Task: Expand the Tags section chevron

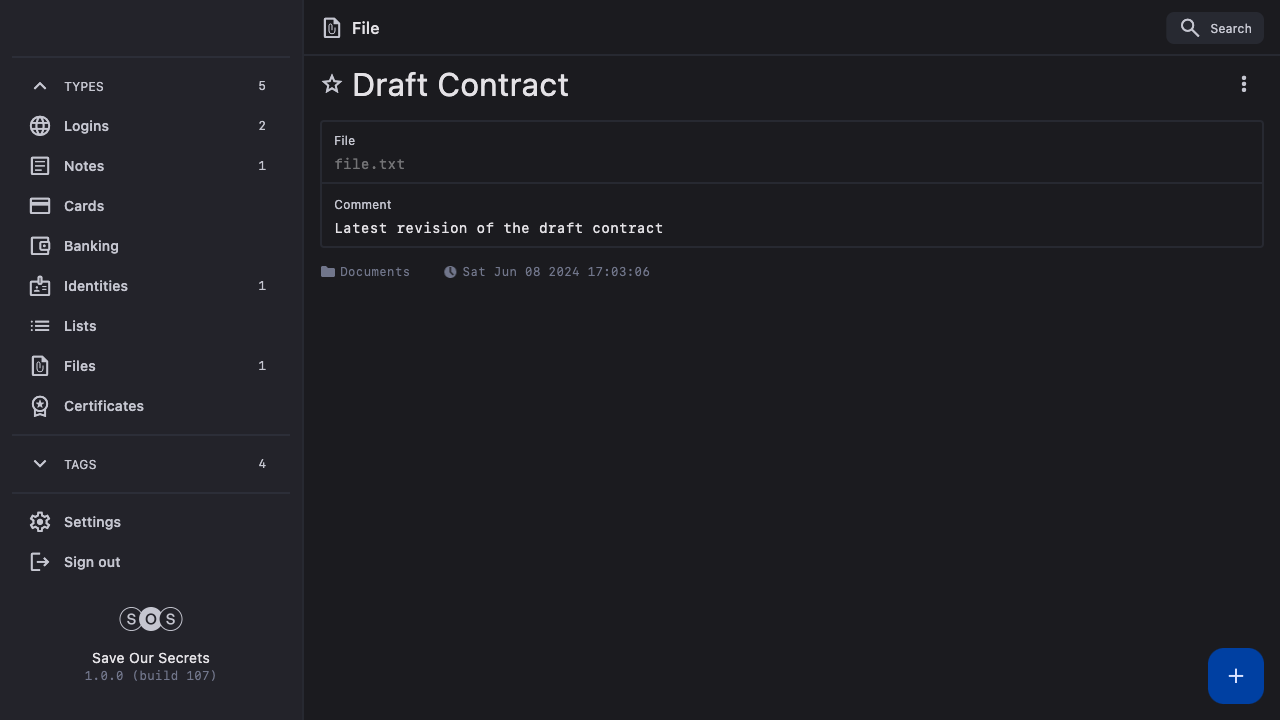Action: point(40,464)
